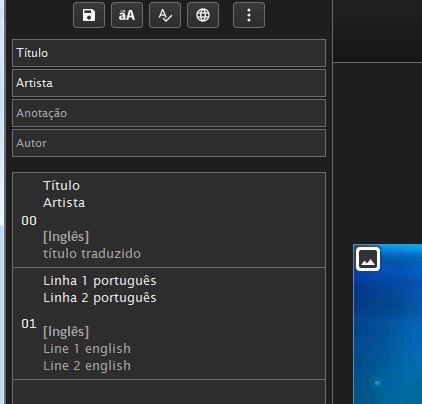Image resolution: width=422 pixels, height=404 pixels.
Task: Focus the Título input field
Action: (169, 53)
